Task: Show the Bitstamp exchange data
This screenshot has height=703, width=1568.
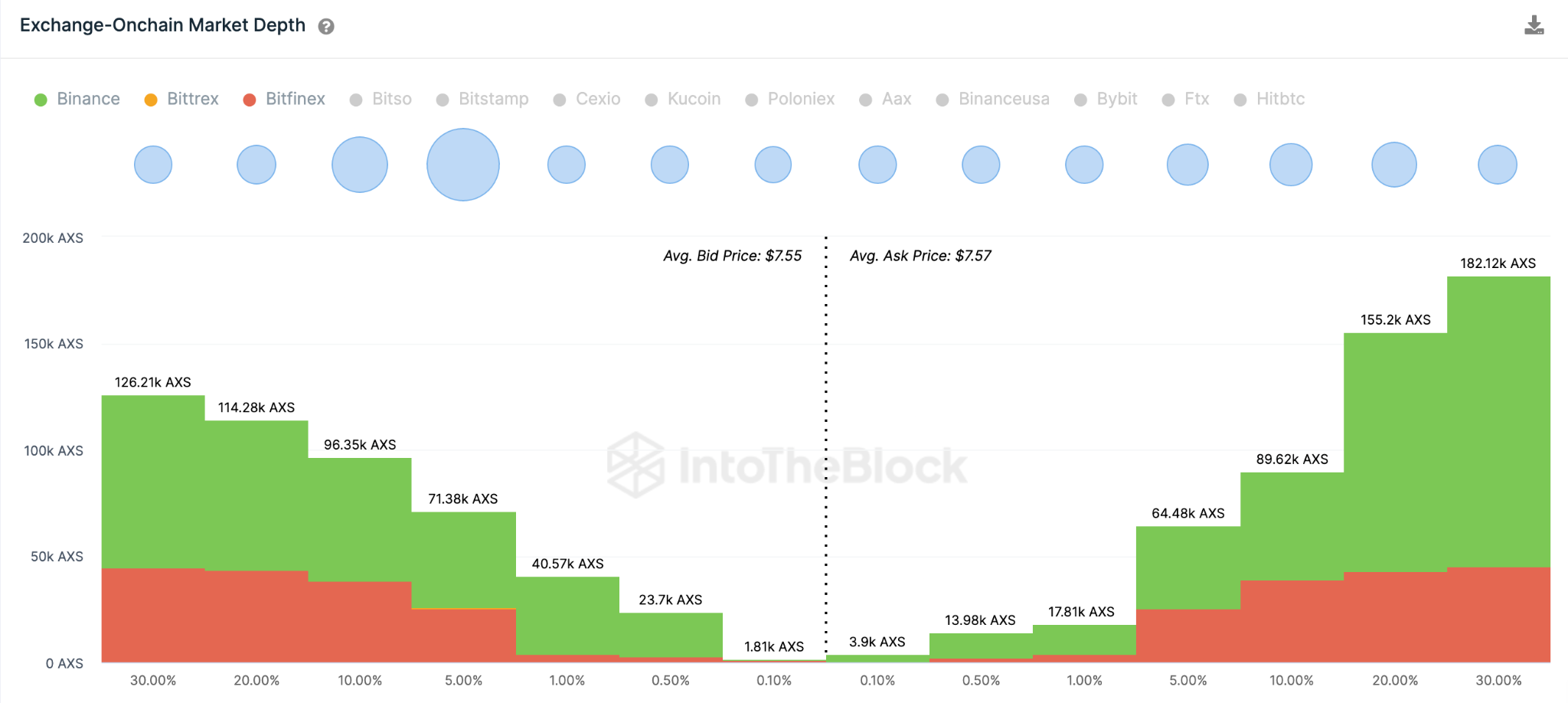Action: 482,100
